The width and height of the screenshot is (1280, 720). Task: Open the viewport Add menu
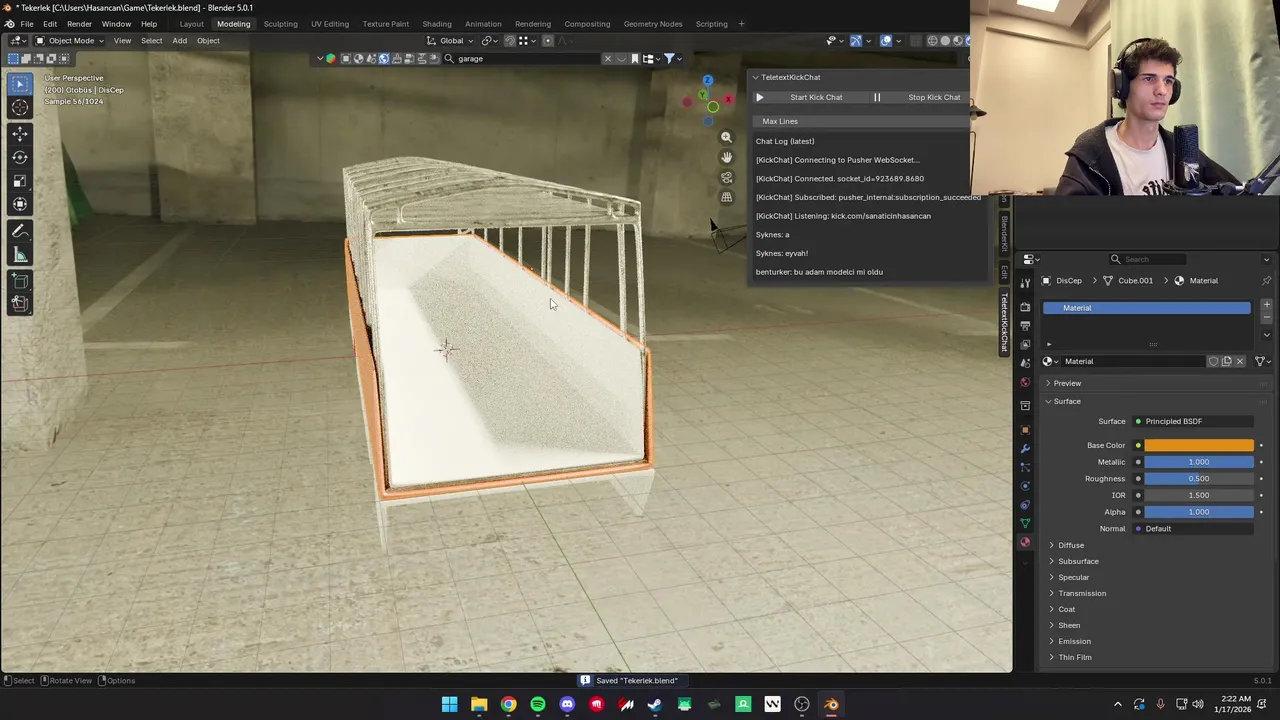click(179, 41)
